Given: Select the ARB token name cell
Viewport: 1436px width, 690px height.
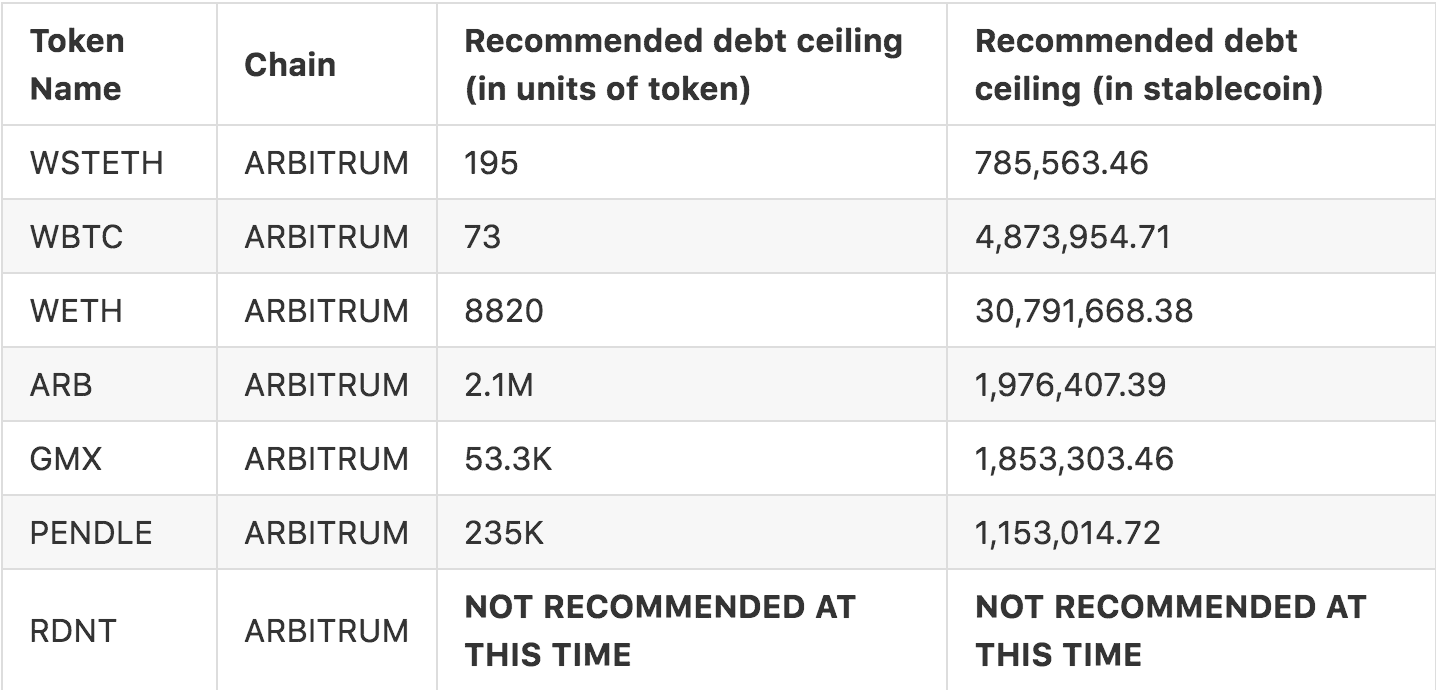Looking at the screenshot, I should (61, 385).
